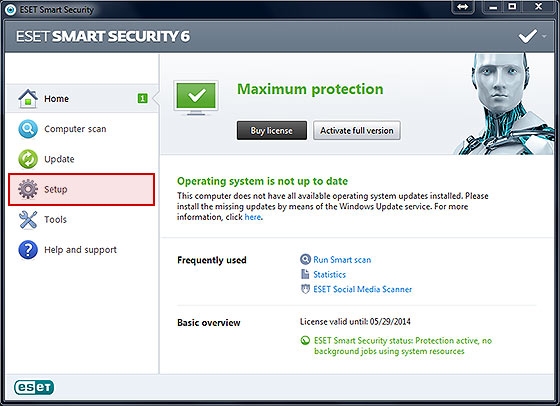The image size is (560, 406).
Task: Minimize the ESET window
Action: 494,7
